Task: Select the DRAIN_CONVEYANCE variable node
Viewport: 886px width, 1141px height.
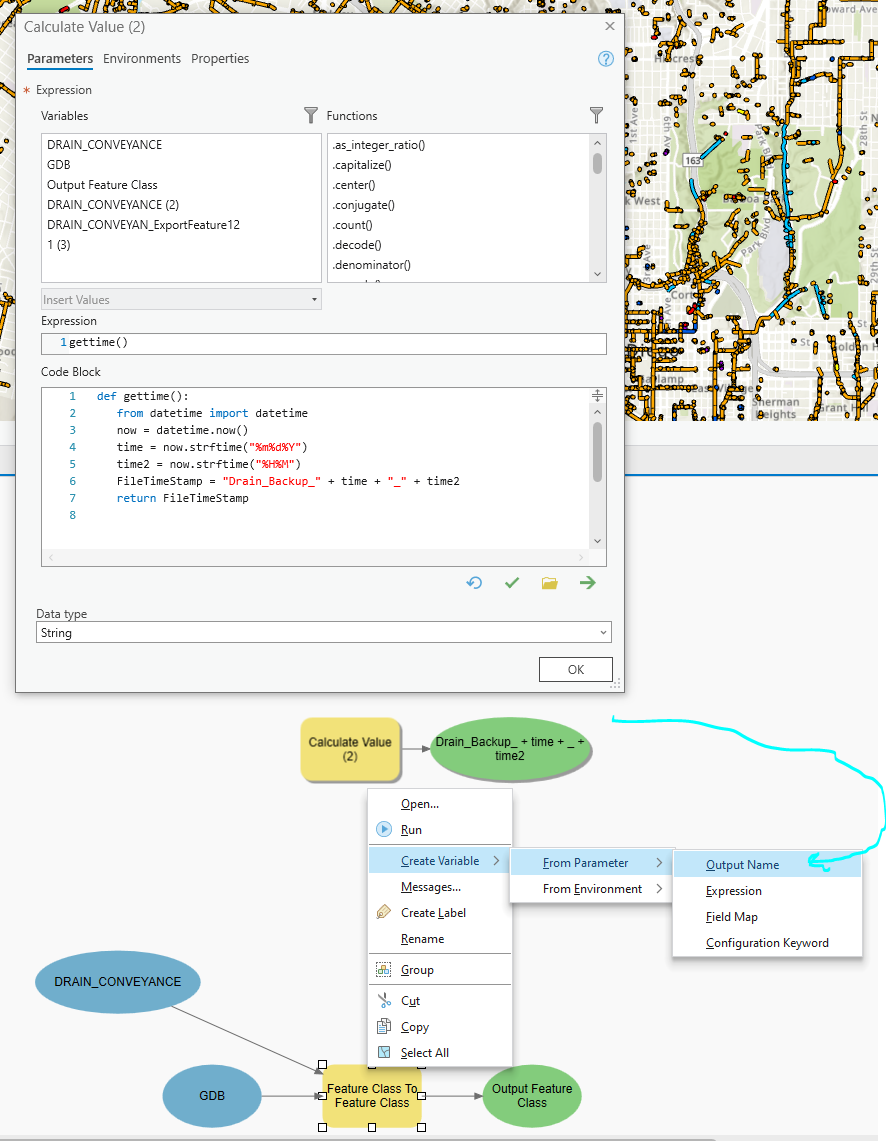Action: 117,982
